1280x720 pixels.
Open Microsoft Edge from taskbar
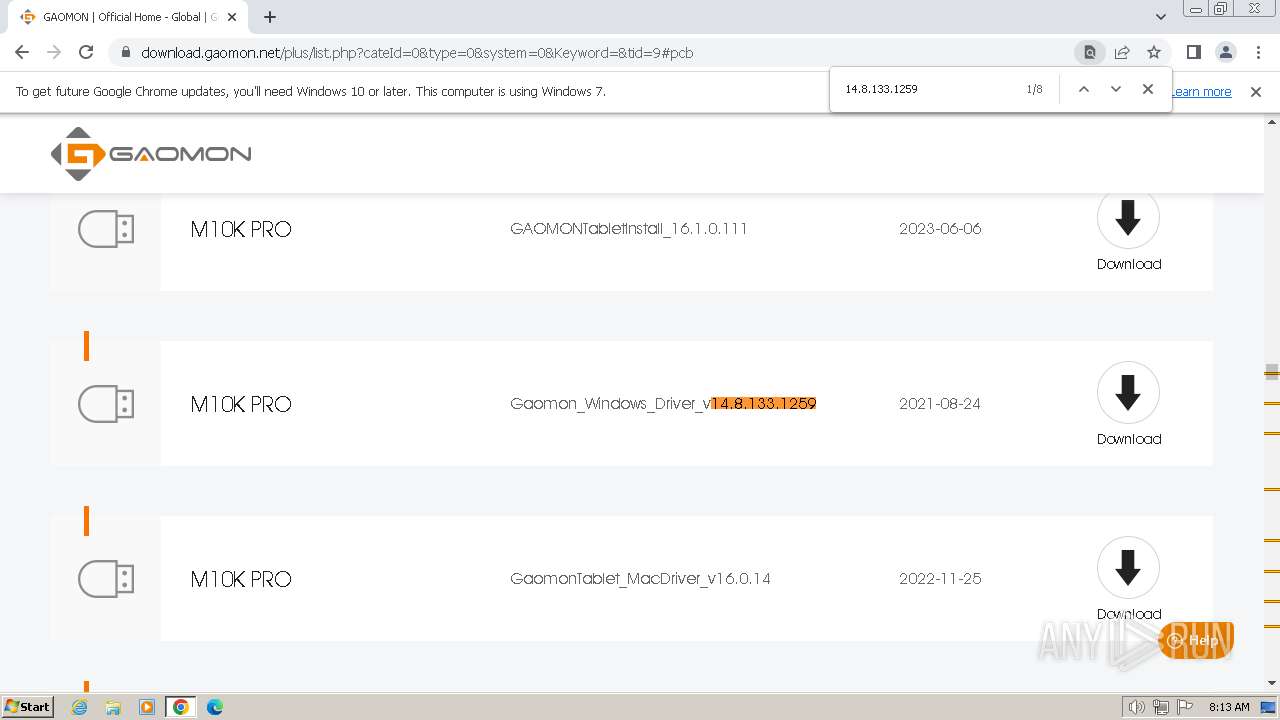[215, 707]
